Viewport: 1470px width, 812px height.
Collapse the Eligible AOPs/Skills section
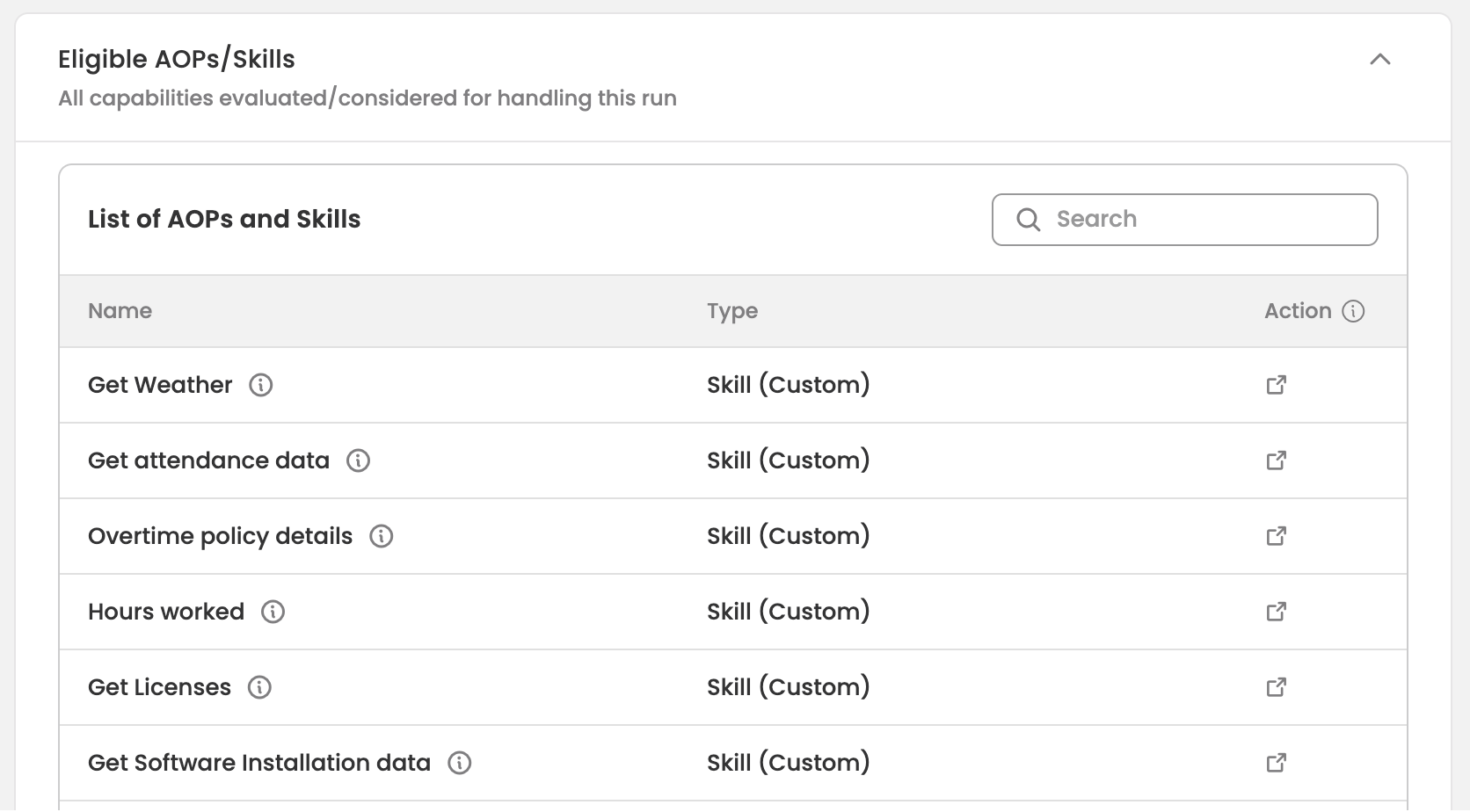click(1379, 60)
